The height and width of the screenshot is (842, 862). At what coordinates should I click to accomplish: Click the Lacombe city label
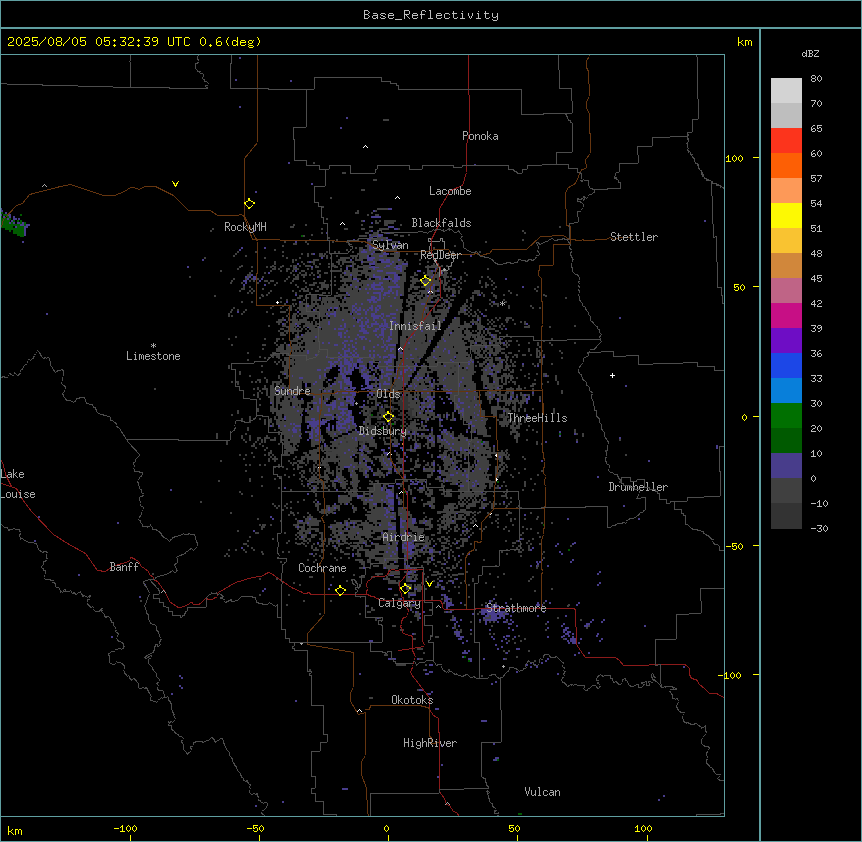coord(450,191)
